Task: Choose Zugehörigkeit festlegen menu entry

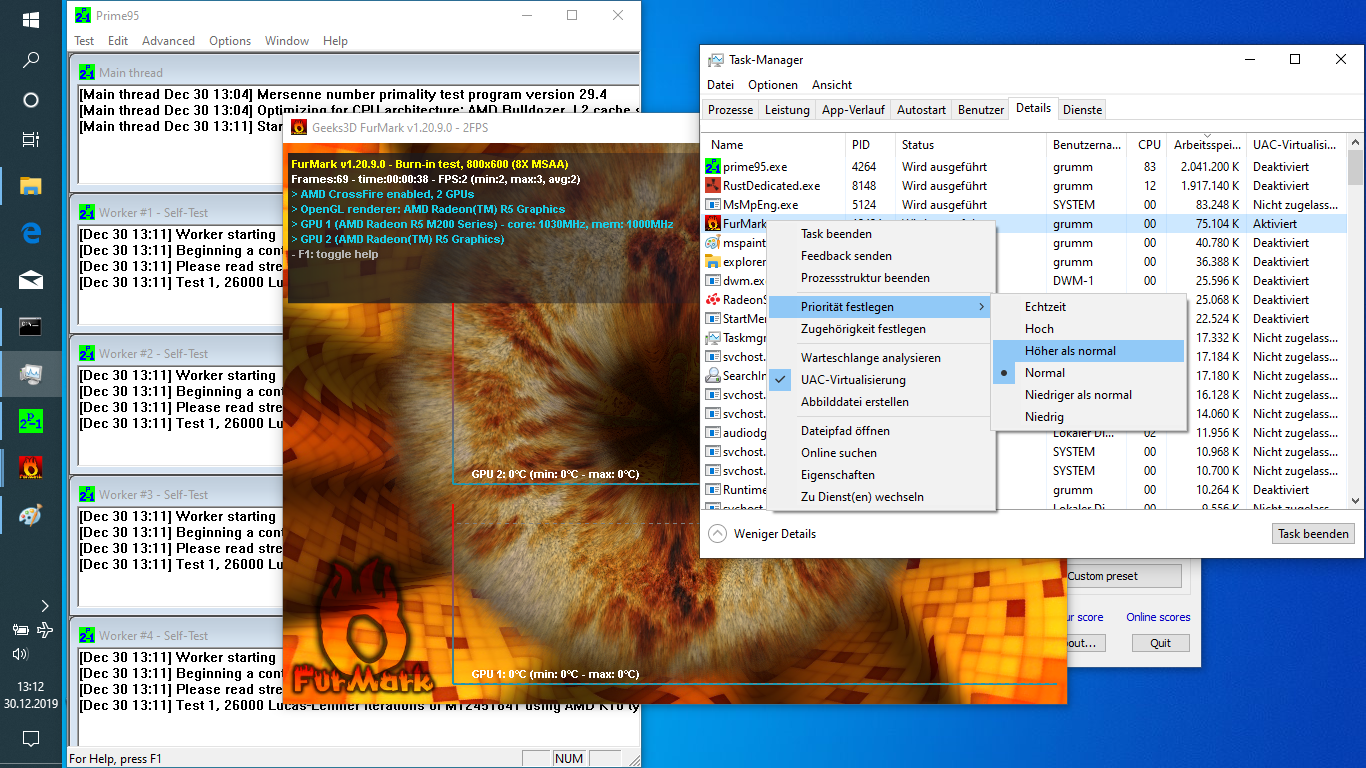Action: pyautogui.click(x=881, y=329)
